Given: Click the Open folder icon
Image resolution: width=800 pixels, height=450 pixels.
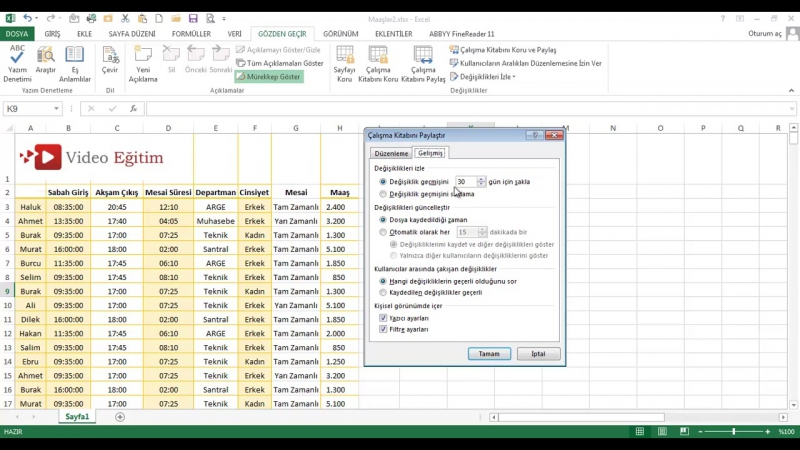Looking at the screenshot, I should (176, 19).
